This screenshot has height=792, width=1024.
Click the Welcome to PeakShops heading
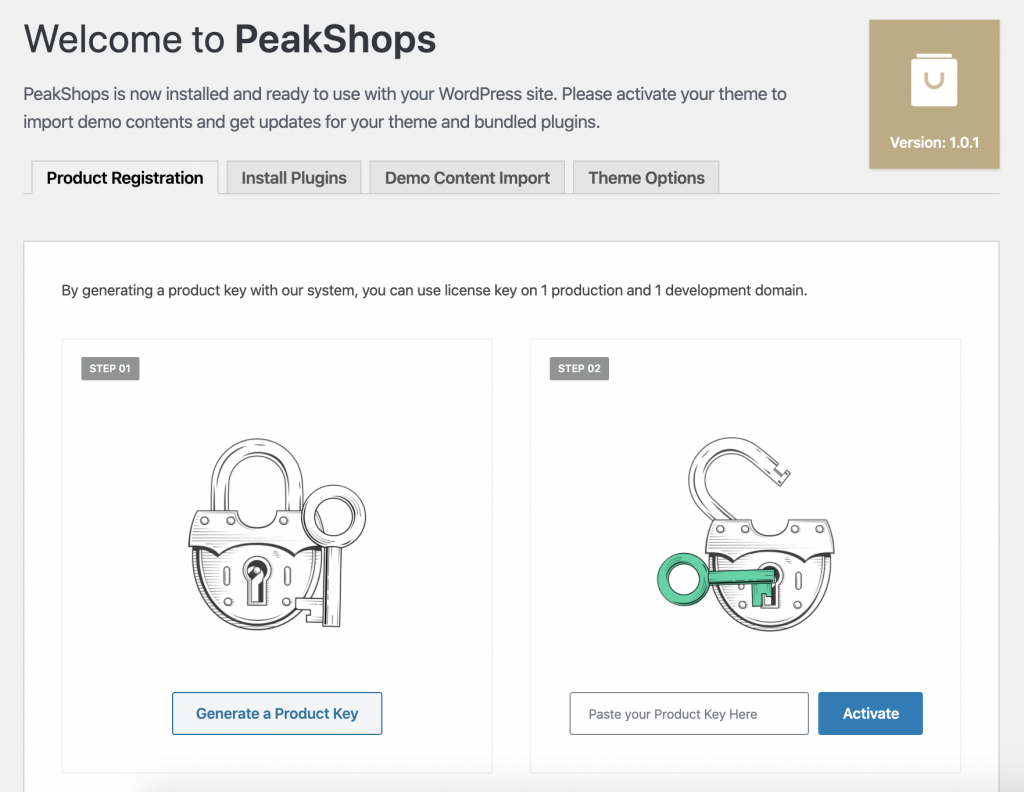click(230, 39)
